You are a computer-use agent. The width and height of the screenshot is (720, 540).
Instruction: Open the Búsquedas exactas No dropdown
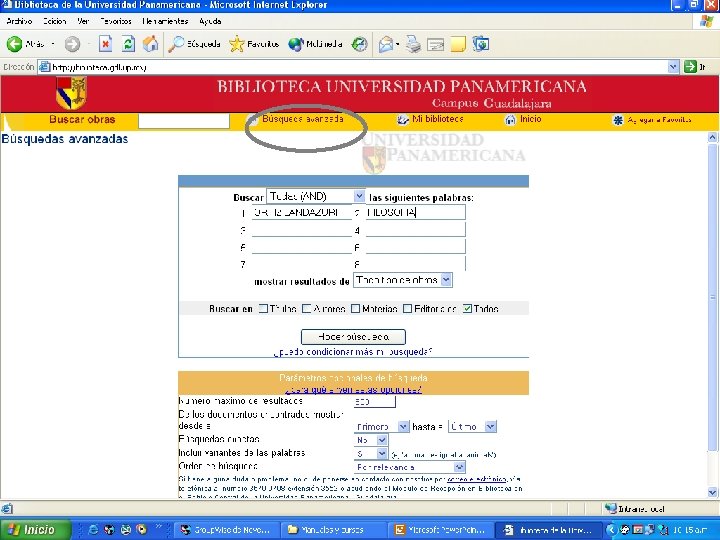click(371, 440)
